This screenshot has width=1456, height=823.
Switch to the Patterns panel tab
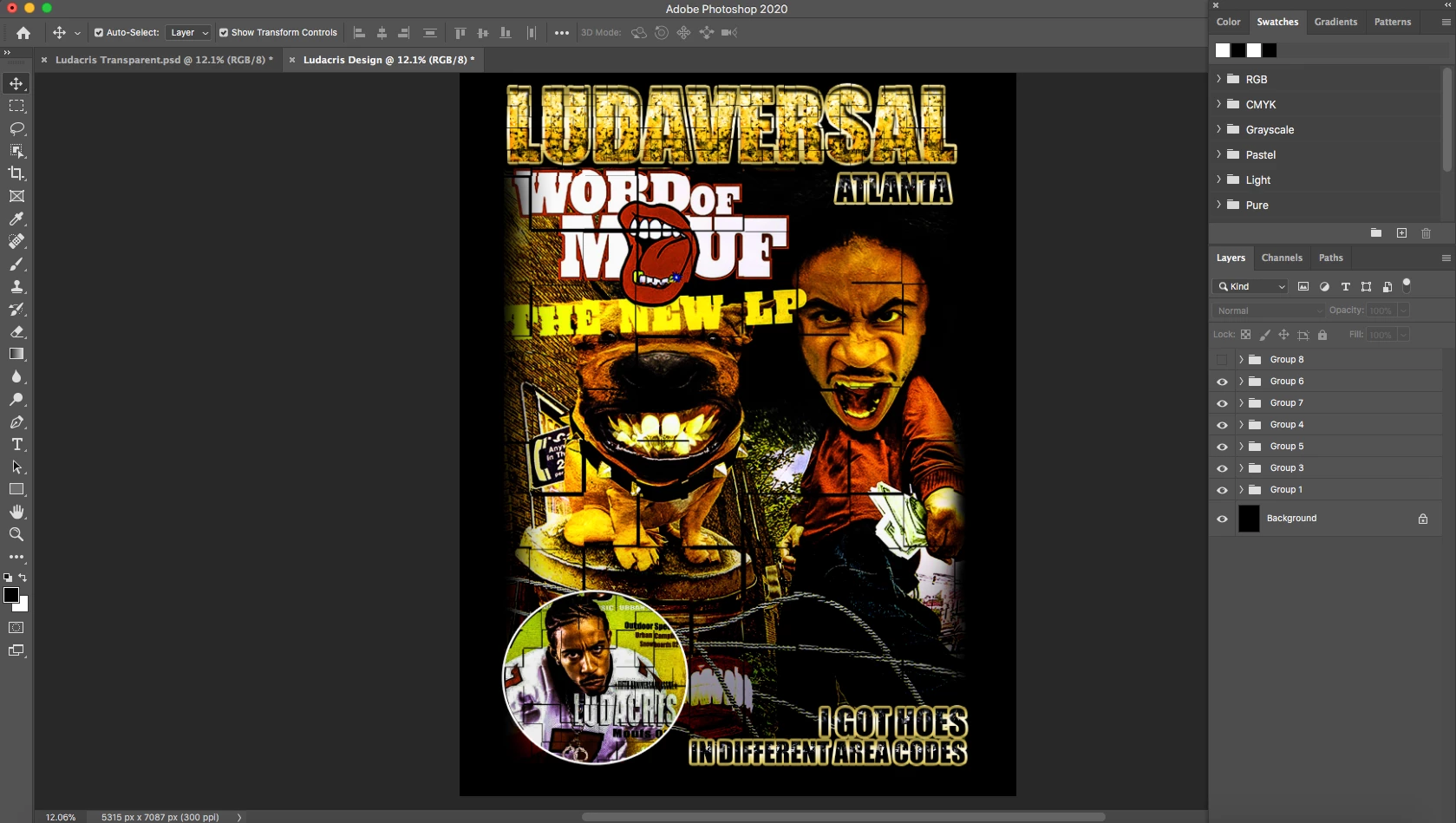point(1393,22)
